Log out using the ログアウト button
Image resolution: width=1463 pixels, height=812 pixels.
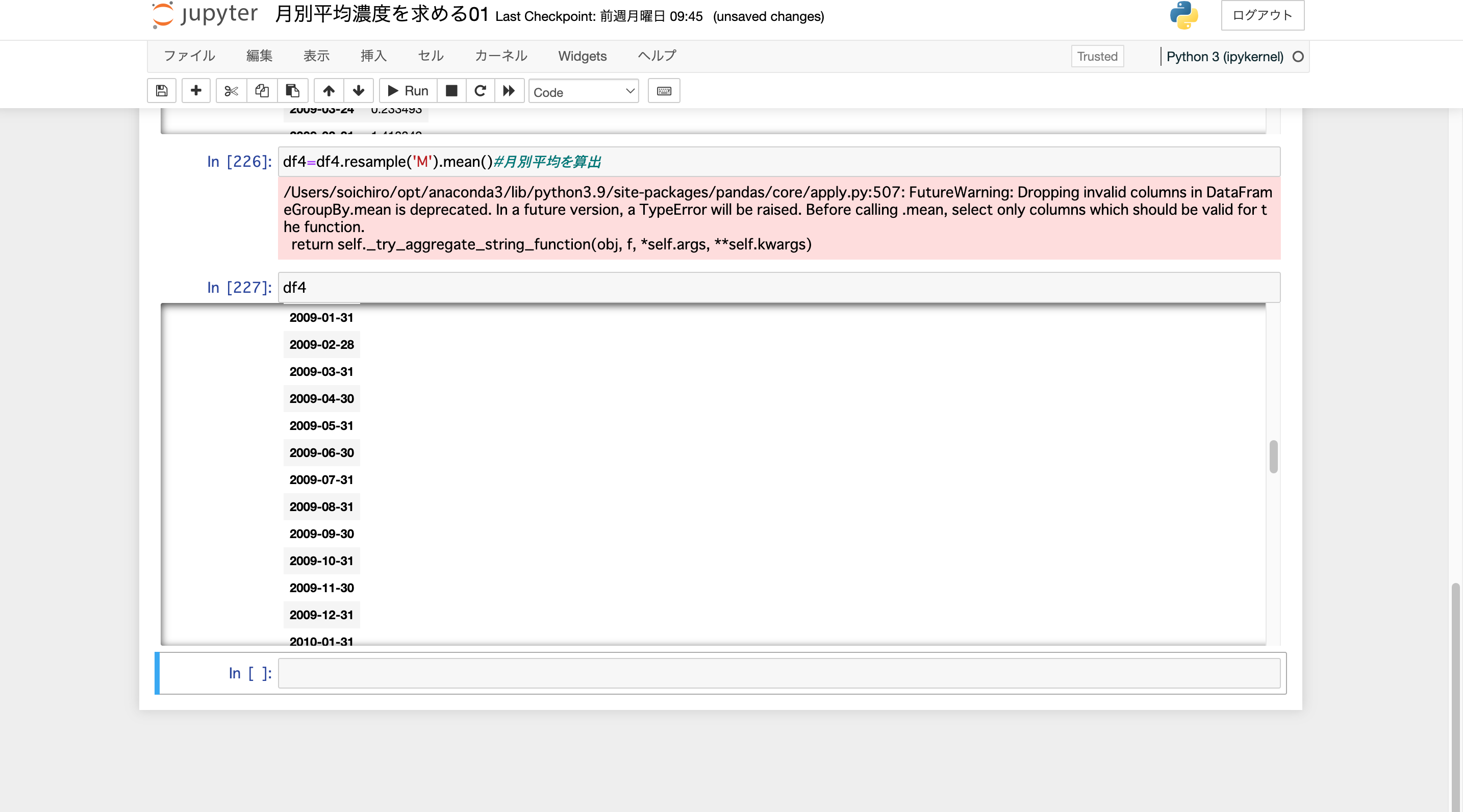coord(1262,15)
